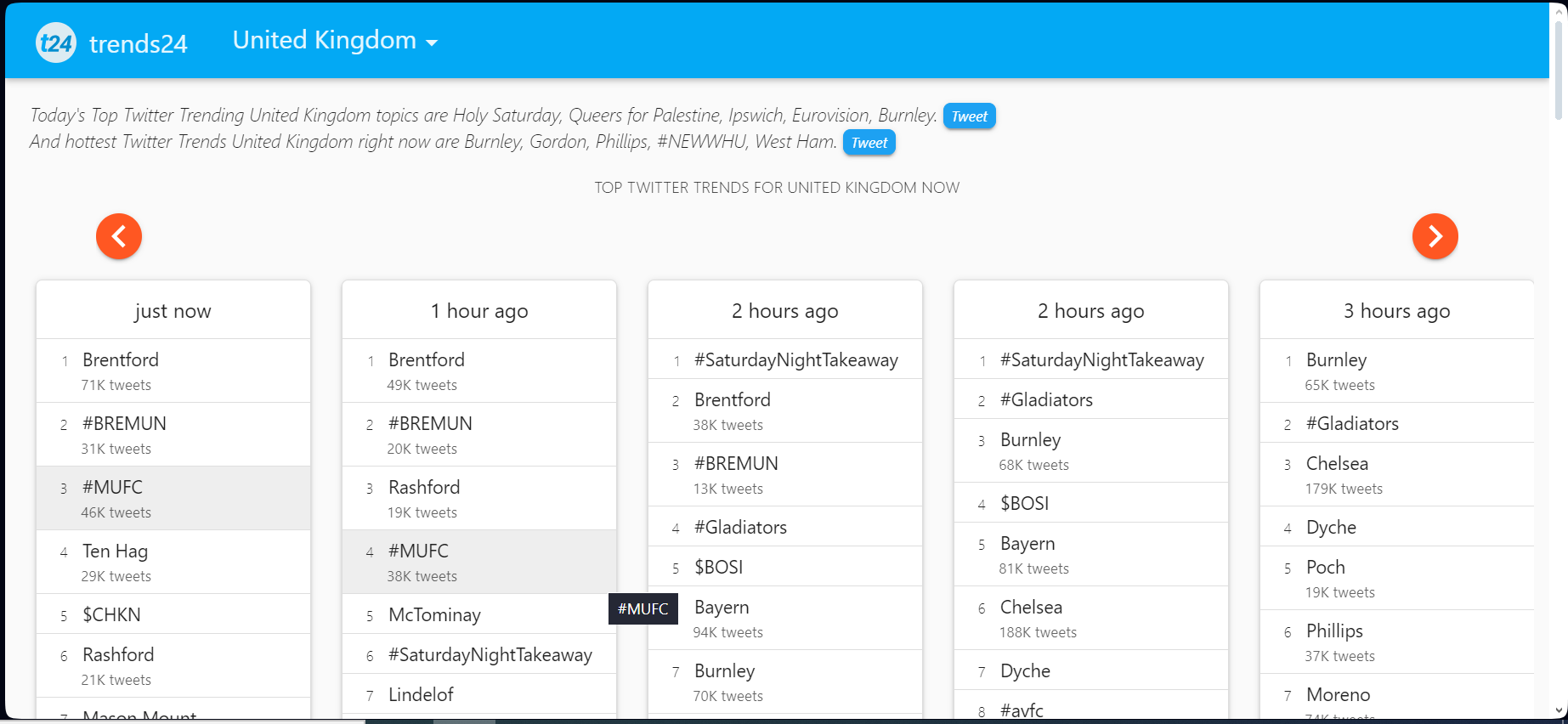Select McTominay trend link
The width and height of the screenshot is (1568, 724).
[x=434, y=615]
